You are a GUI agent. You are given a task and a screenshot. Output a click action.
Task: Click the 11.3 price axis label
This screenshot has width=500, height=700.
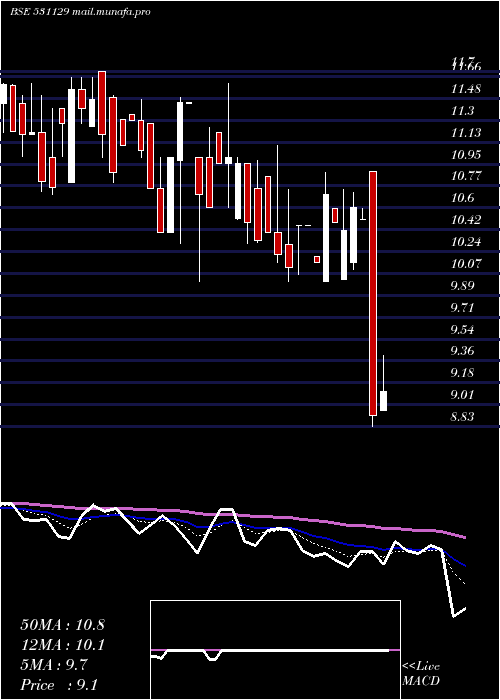coord(462,111)
